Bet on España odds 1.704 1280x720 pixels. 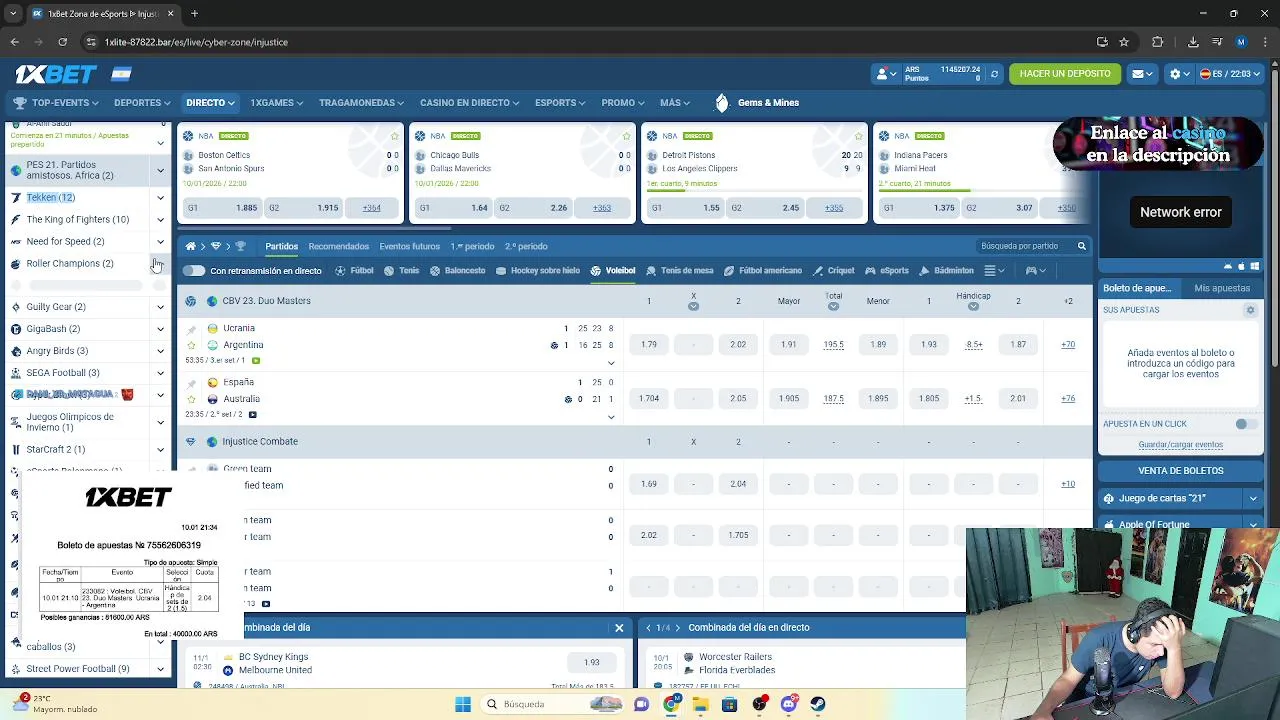(648, 399)
